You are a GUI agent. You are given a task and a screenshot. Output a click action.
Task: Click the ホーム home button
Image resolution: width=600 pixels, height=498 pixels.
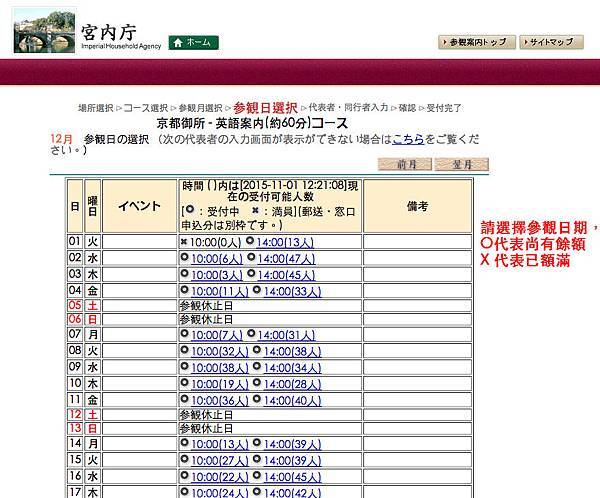[x=193, y=42]
